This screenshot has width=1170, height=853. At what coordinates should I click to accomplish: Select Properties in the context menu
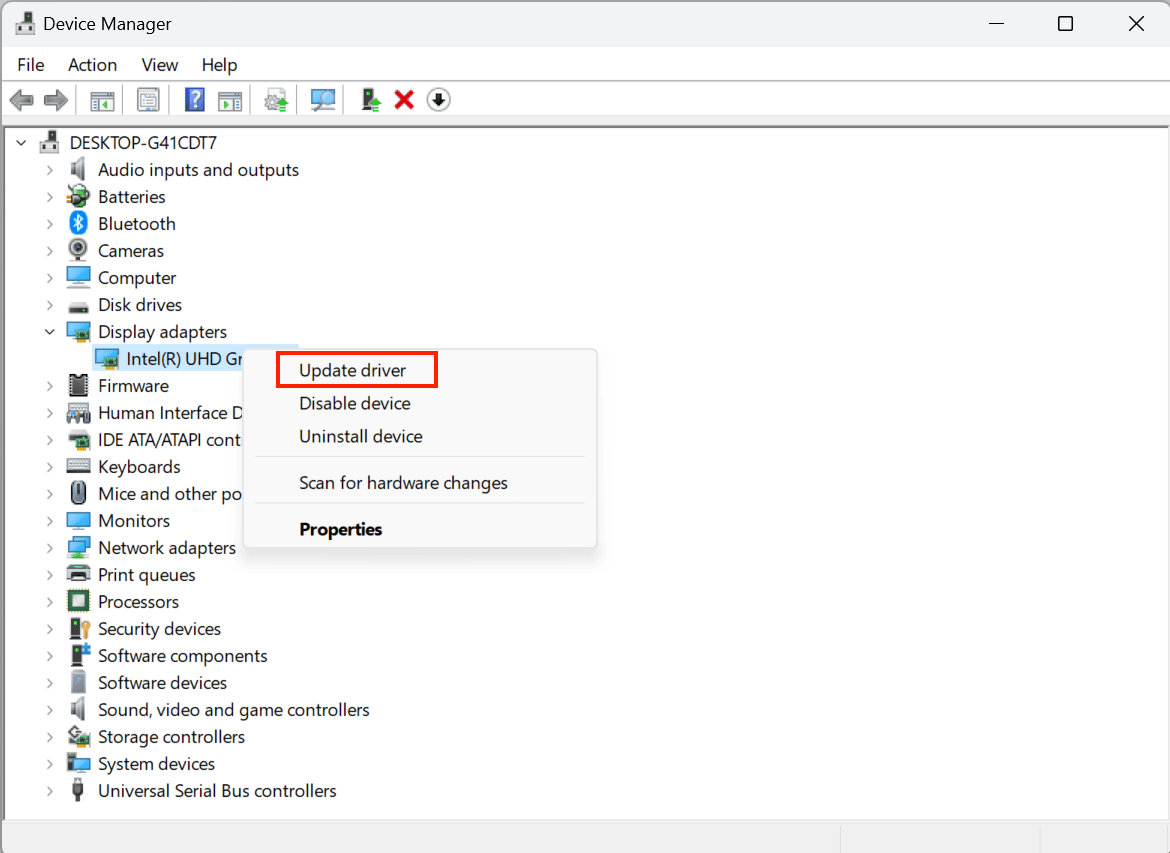[x=338, y=529]
